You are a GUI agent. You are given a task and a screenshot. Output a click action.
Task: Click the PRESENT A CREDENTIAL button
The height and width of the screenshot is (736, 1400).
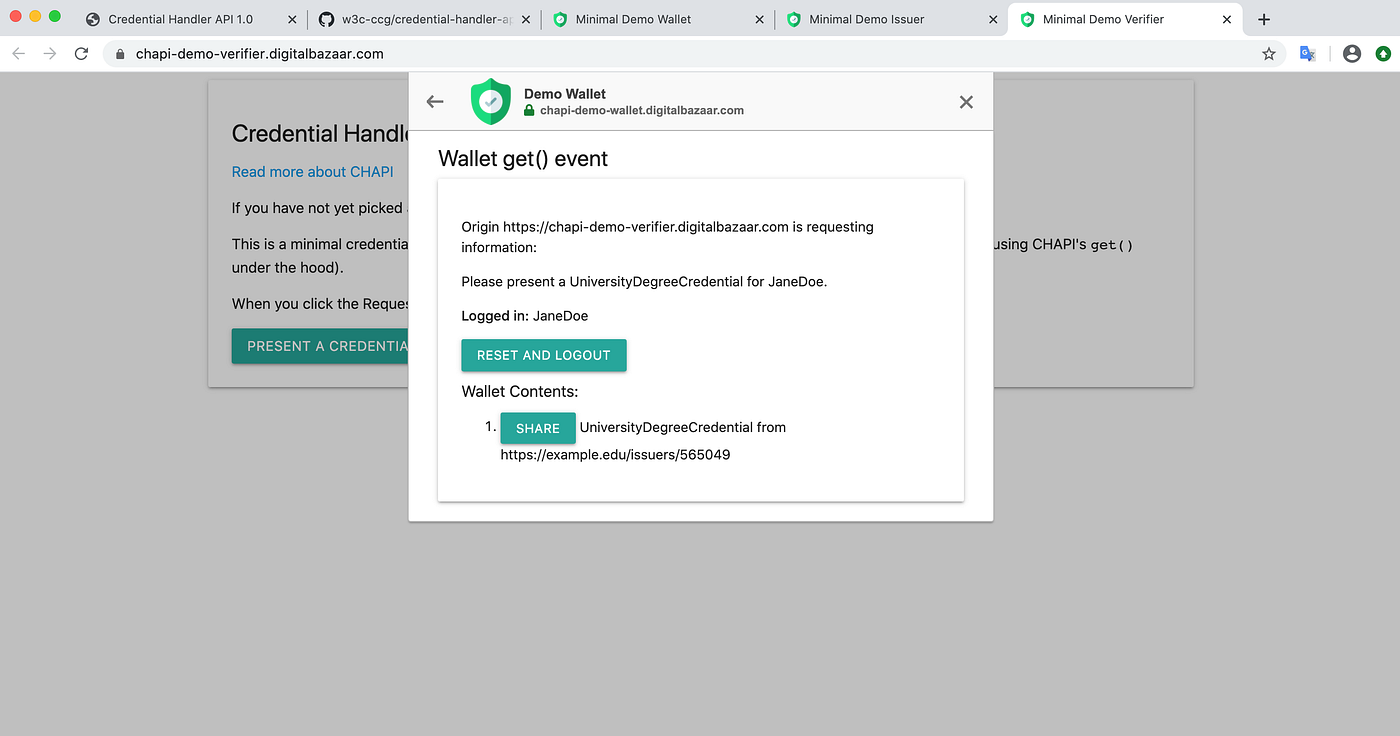[x=320, y=346]
